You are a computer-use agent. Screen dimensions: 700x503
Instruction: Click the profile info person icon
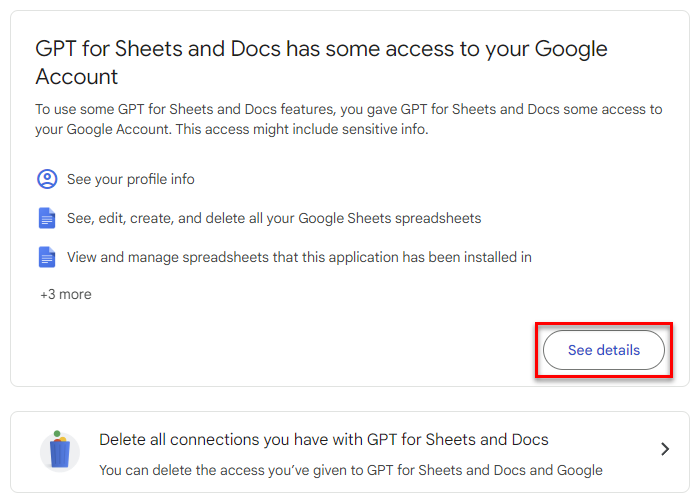(x=47, y=180)
